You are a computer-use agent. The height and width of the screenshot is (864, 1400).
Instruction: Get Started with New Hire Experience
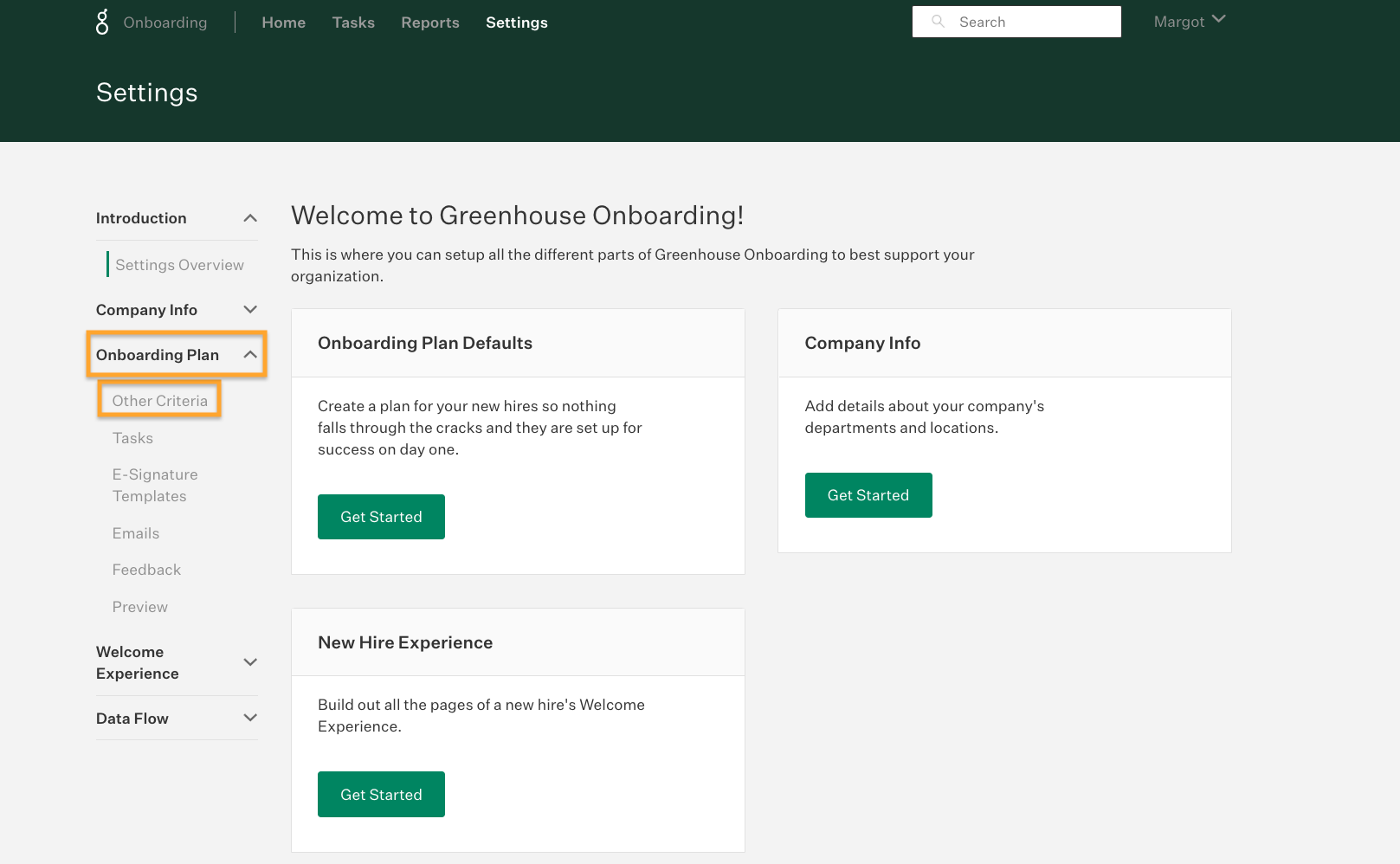point(381,795)
